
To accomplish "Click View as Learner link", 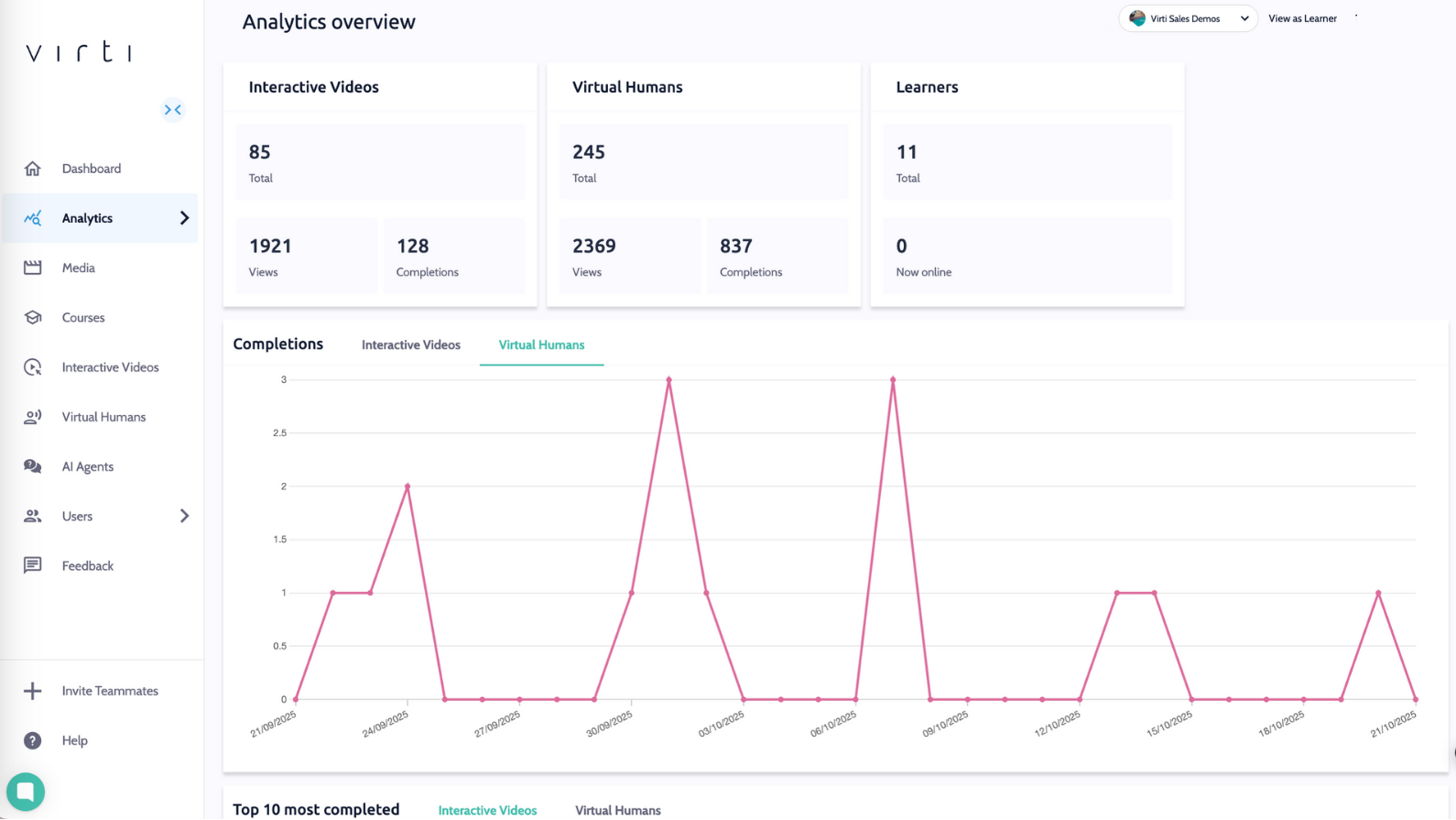I will click(1302, 18).
